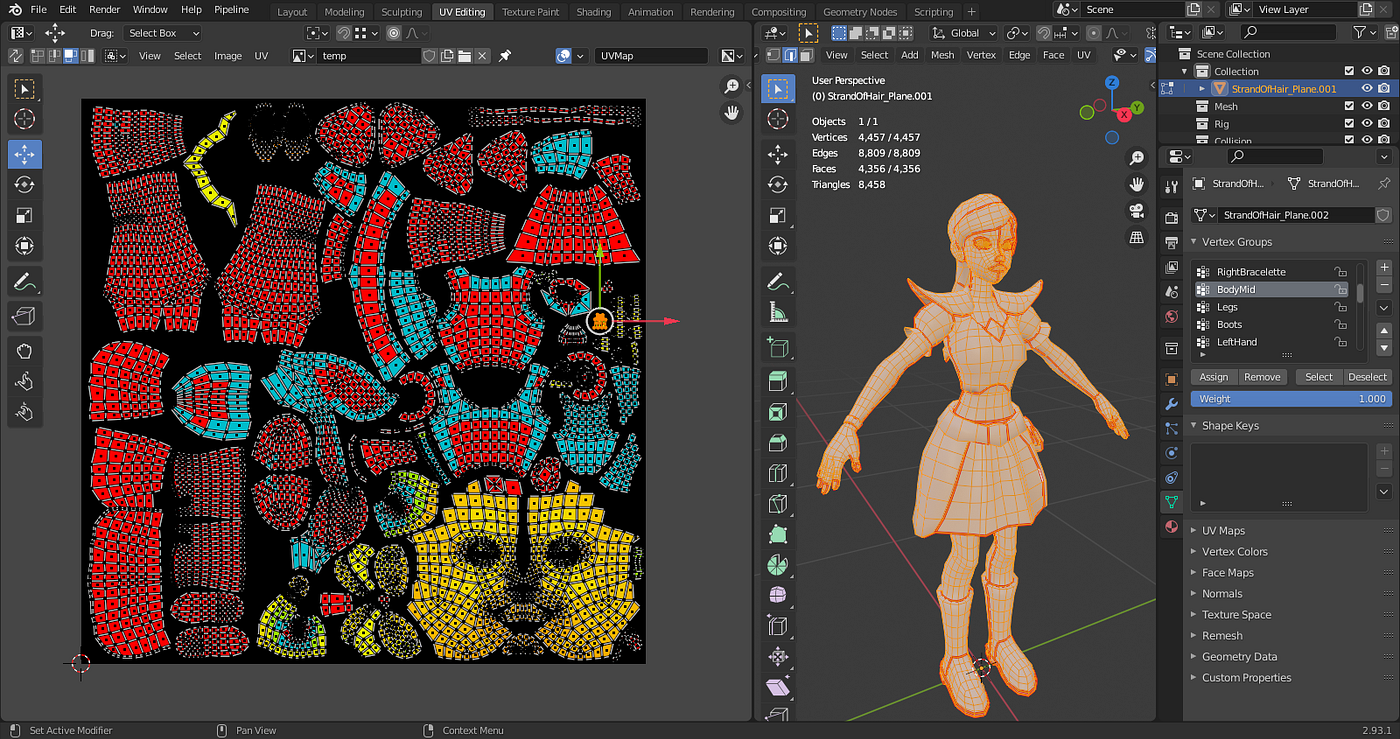Screen dimensions: 1400x739
Task: Open the Mesh menu in 3D viewport
Action: [x=943, y=55]
